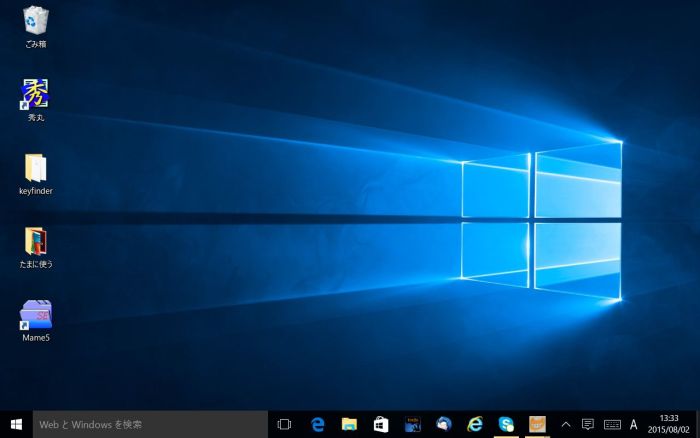Open Thunderbird mail from the taskbar
Image resolution: width=700 pixels, height=438 pixels.
(x=444, y=424)
